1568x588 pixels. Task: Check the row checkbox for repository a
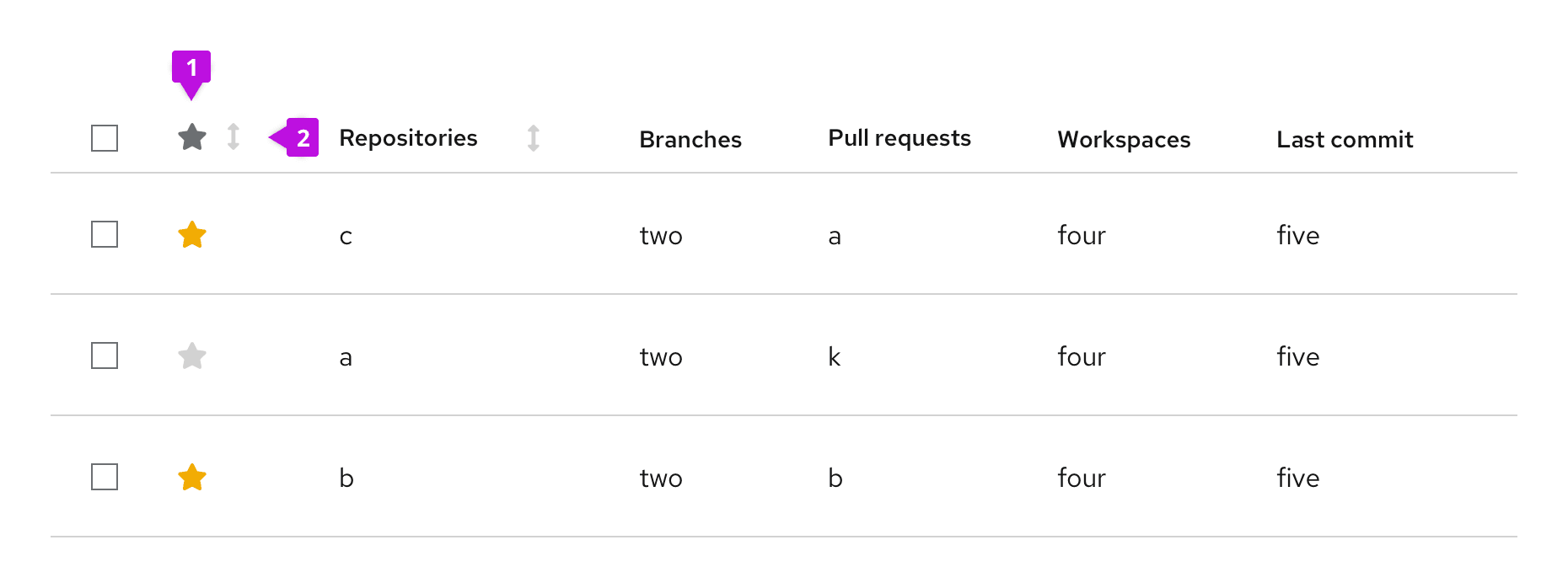tap(105, 355)
